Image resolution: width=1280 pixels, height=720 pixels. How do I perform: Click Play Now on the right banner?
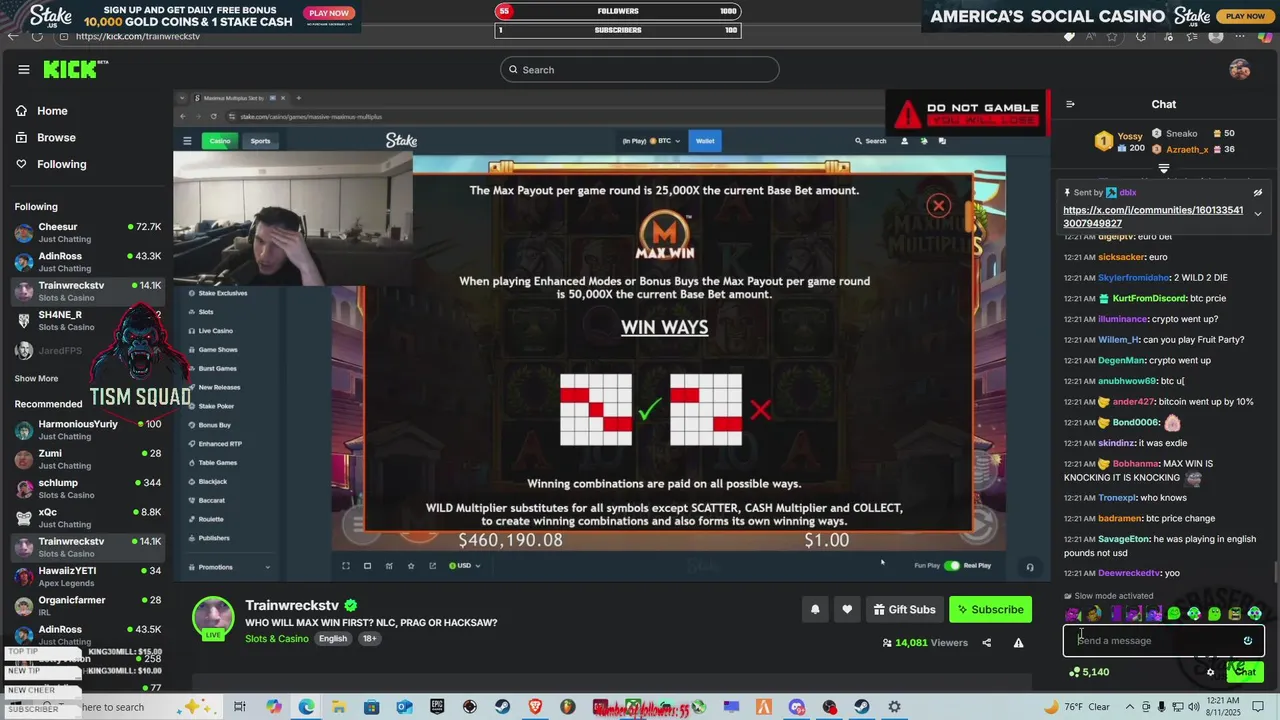pyautogui.click(x=1245, y=16)
